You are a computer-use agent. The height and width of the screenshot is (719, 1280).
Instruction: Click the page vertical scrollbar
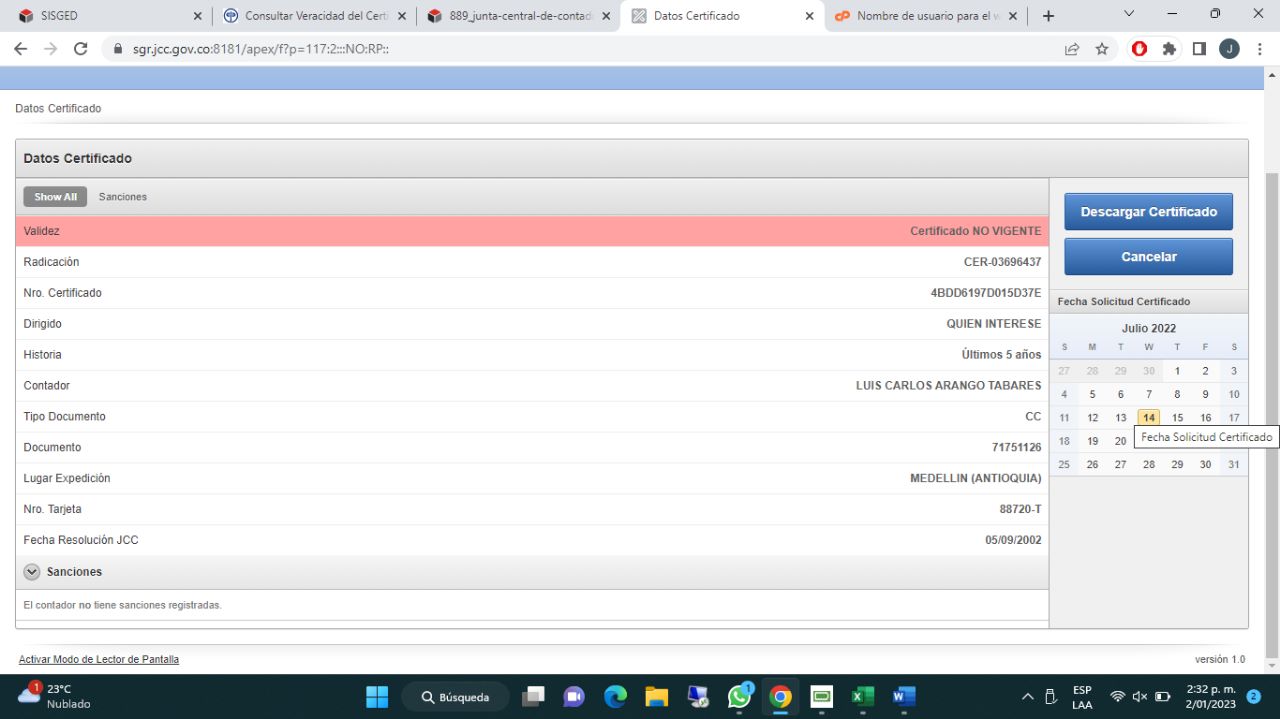click(x=1272, y=400)
